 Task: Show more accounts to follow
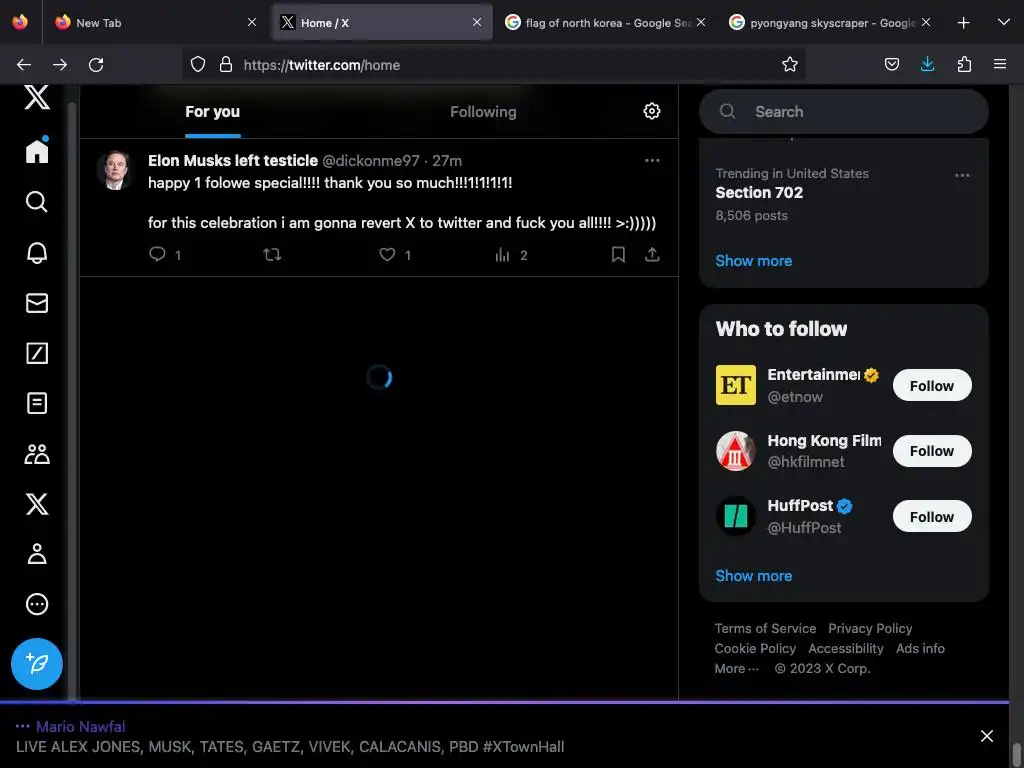[x=754, y=576]
